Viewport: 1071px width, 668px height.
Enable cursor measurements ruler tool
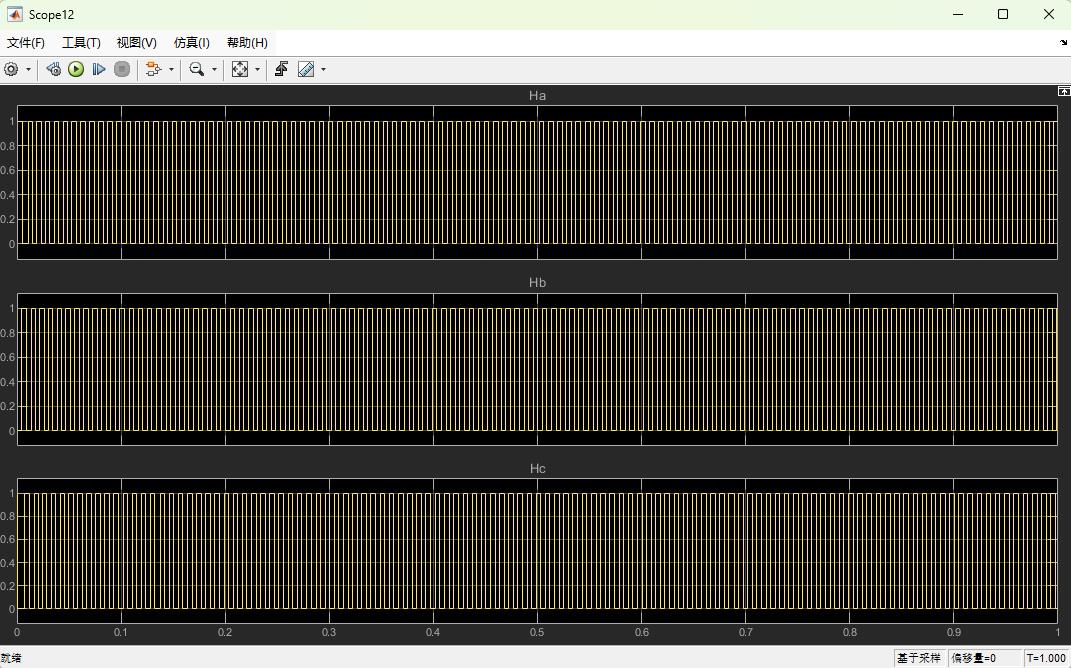(306, 69)
